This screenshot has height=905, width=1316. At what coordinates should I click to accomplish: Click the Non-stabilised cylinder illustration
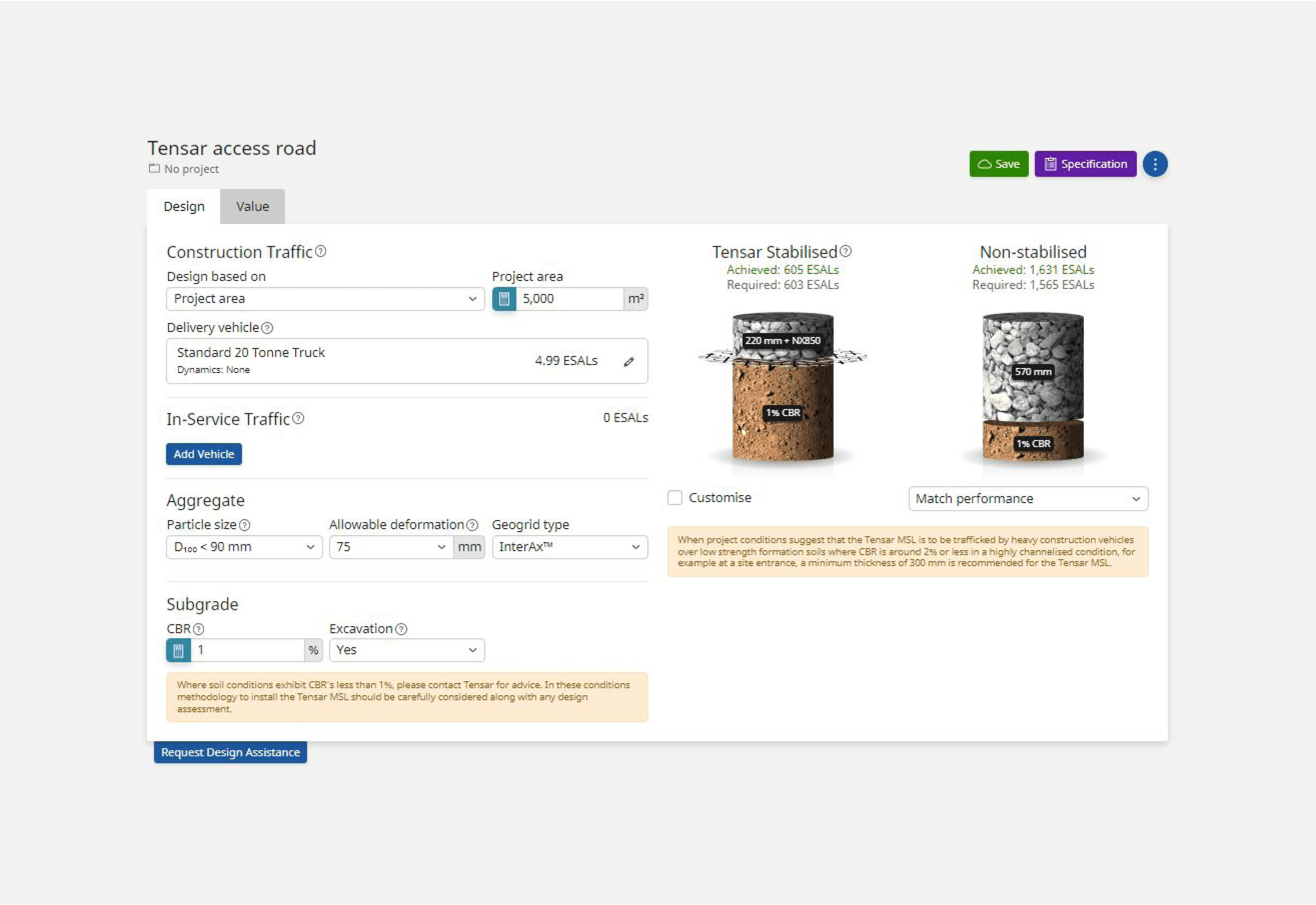click(1032, 388)
